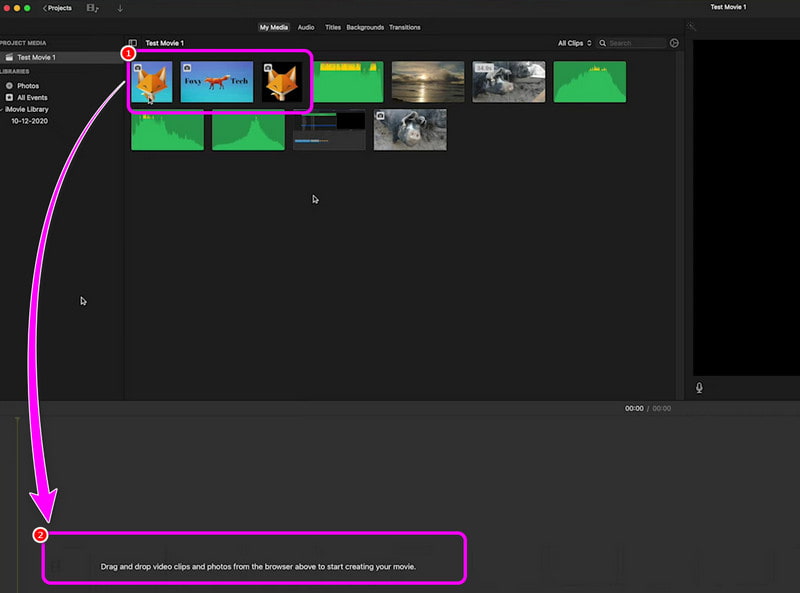Click the Photos icon in Libraries sidebar
800x593 pixels.
click(10, 85)
